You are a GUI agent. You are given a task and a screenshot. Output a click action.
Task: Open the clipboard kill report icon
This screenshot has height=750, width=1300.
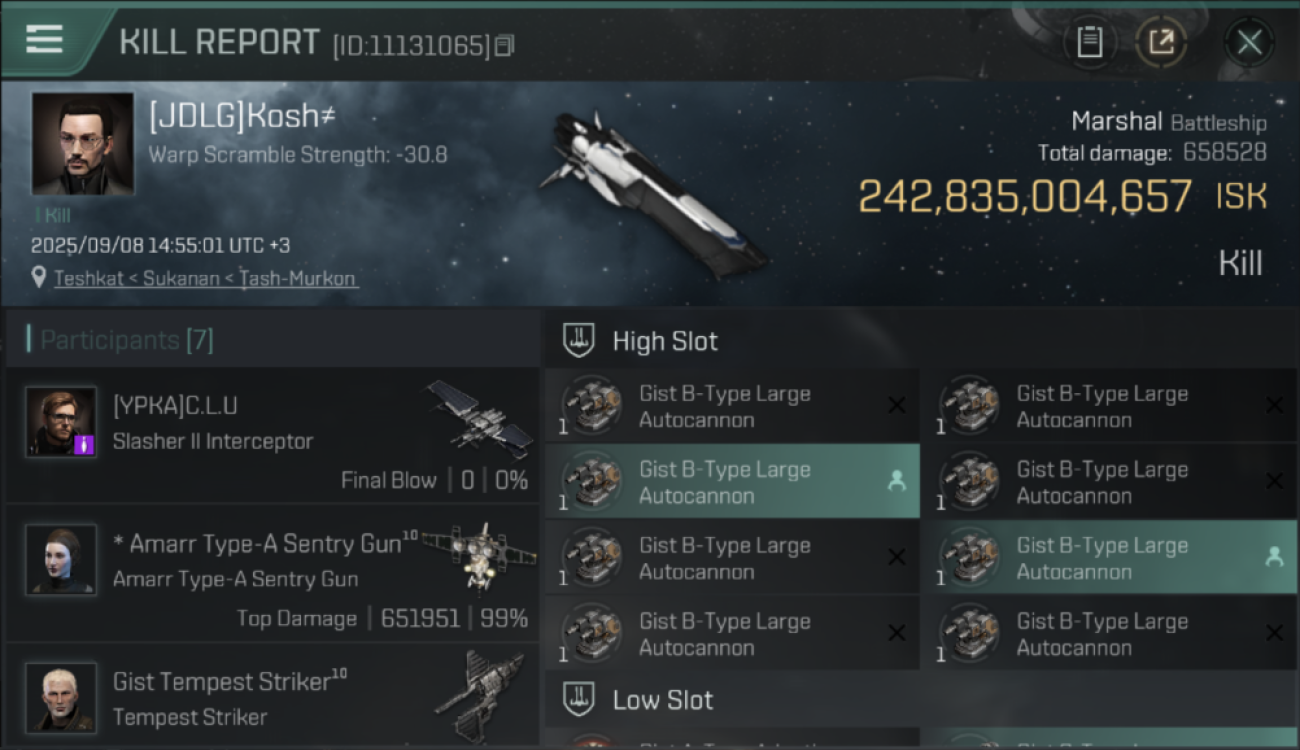pos(1089,42)
